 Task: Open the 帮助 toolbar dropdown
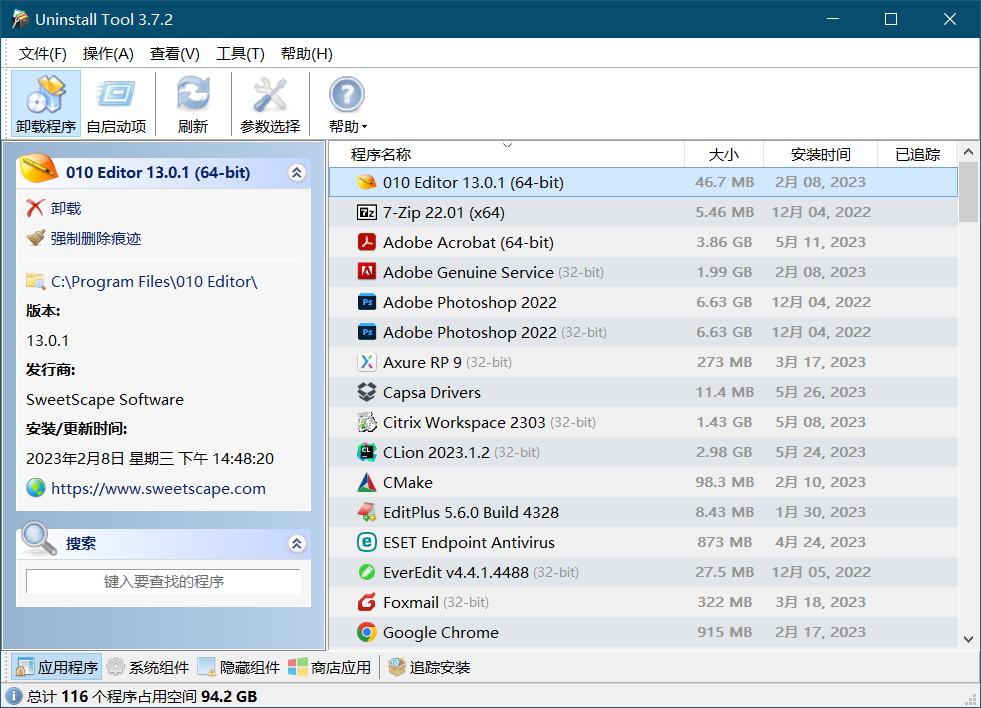(347, 104)
